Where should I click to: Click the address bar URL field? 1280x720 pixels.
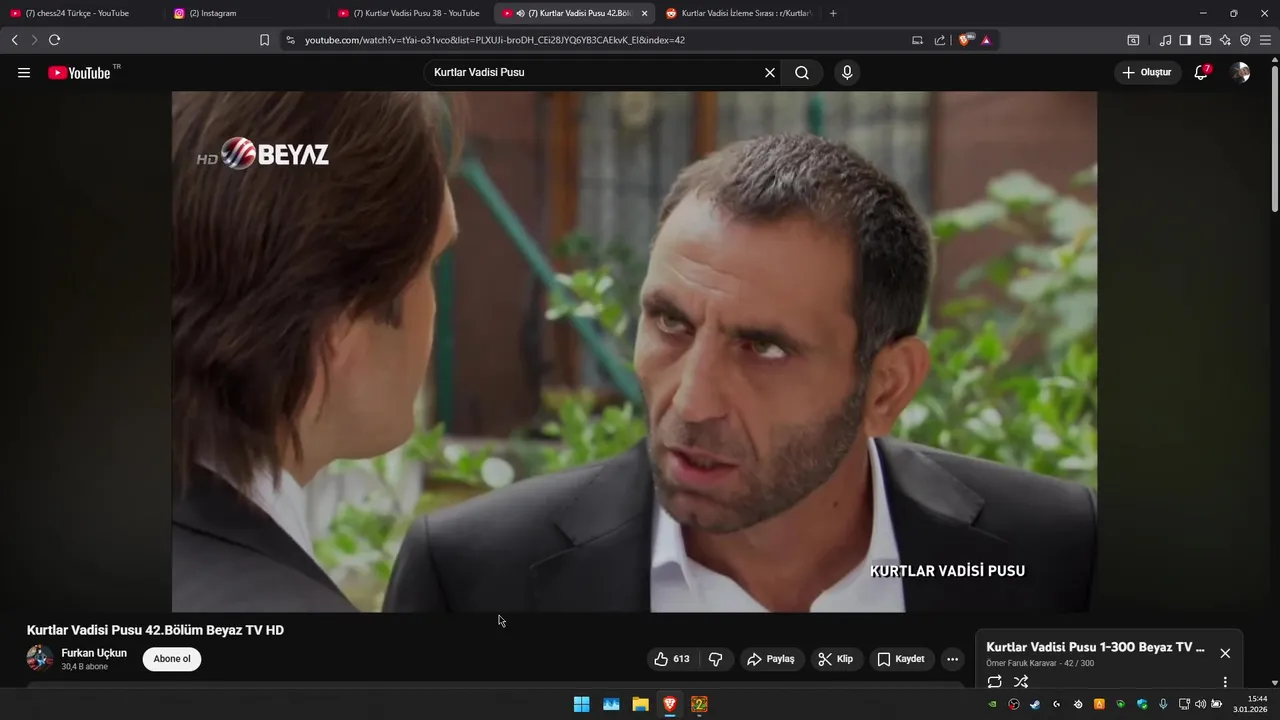click(600, 40)
